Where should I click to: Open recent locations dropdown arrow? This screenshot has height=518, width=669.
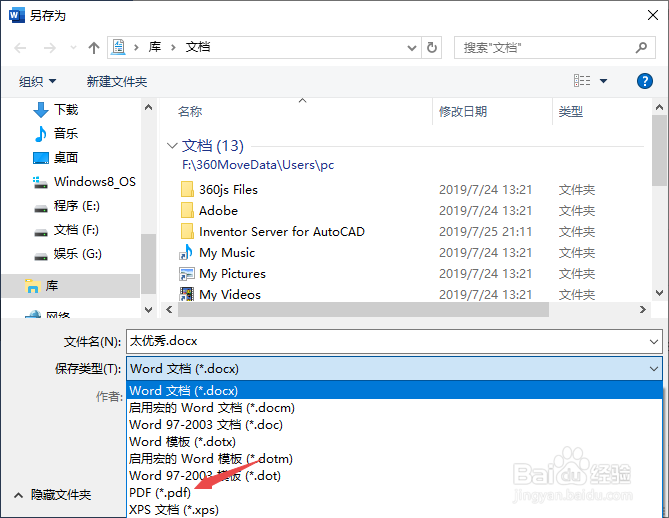pyautogui.click(x=73, y=48)
